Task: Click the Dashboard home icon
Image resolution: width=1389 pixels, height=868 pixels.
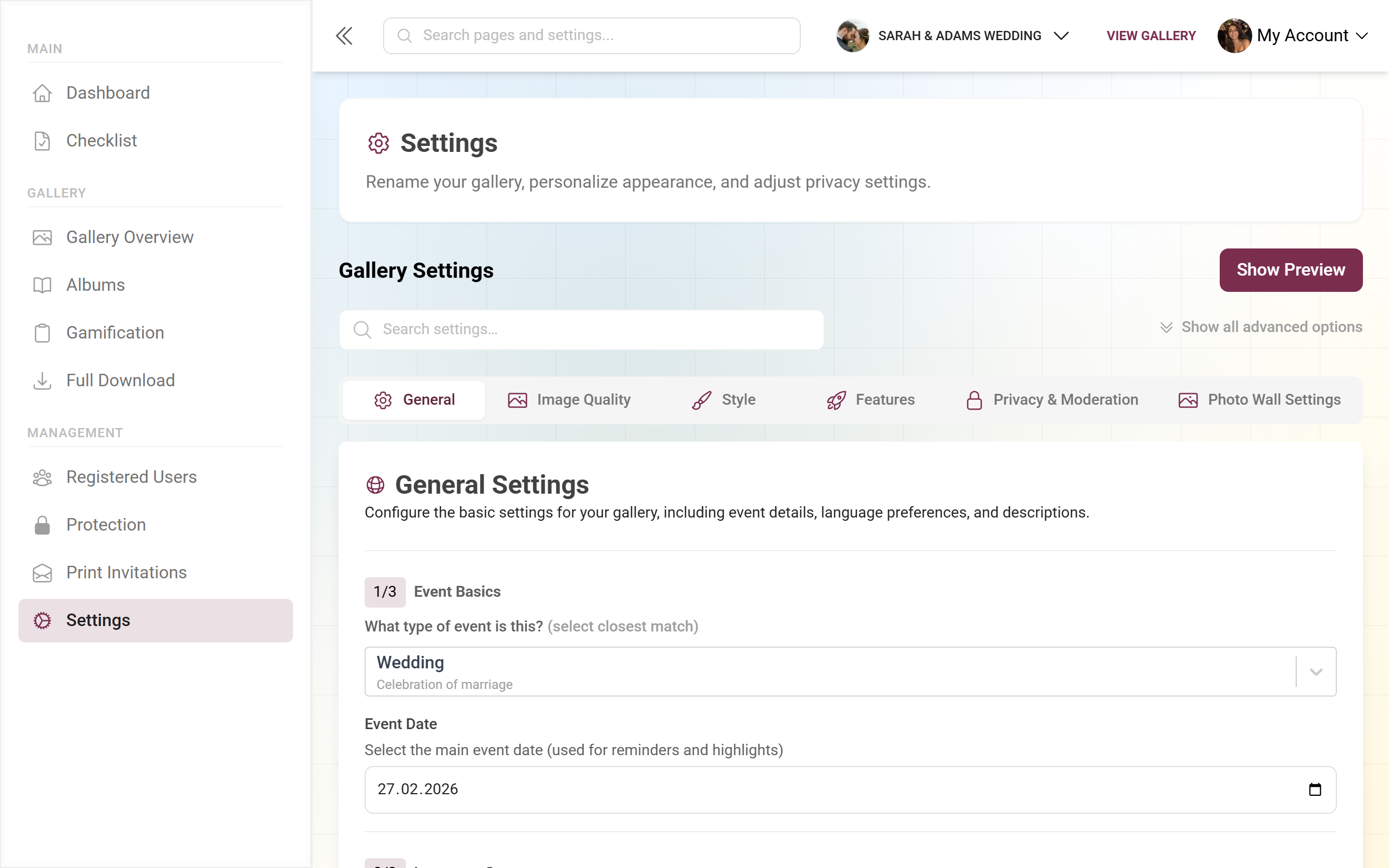Action: [x=42, y=93]
